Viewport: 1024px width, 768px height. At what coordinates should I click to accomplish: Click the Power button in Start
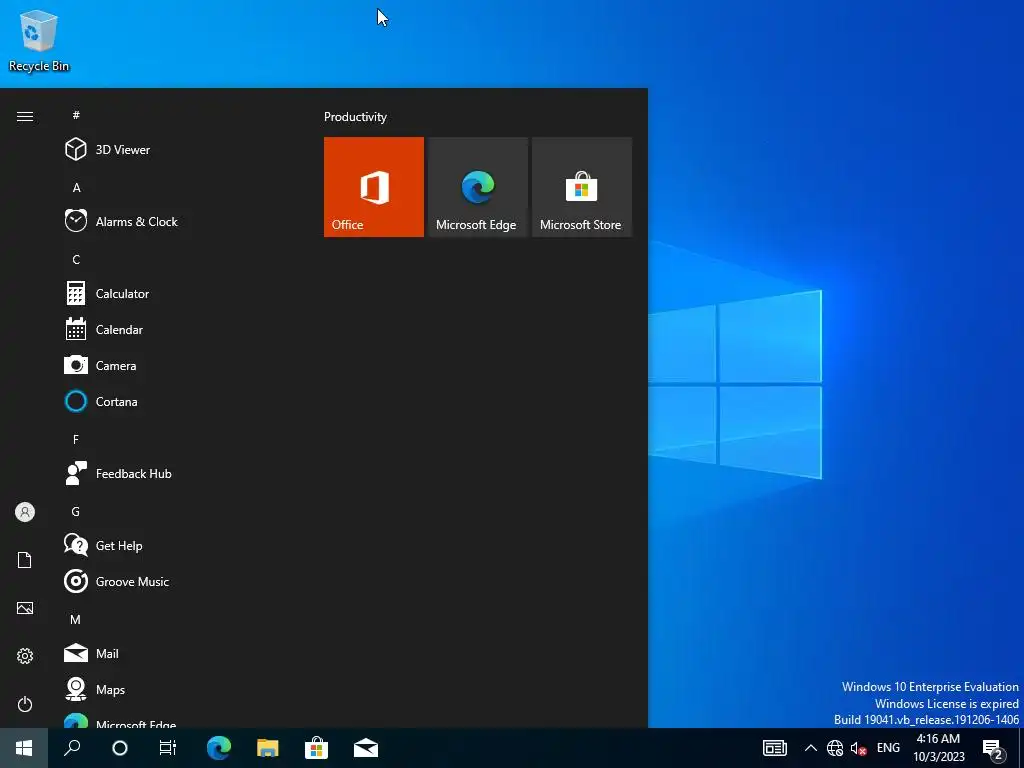25,704
